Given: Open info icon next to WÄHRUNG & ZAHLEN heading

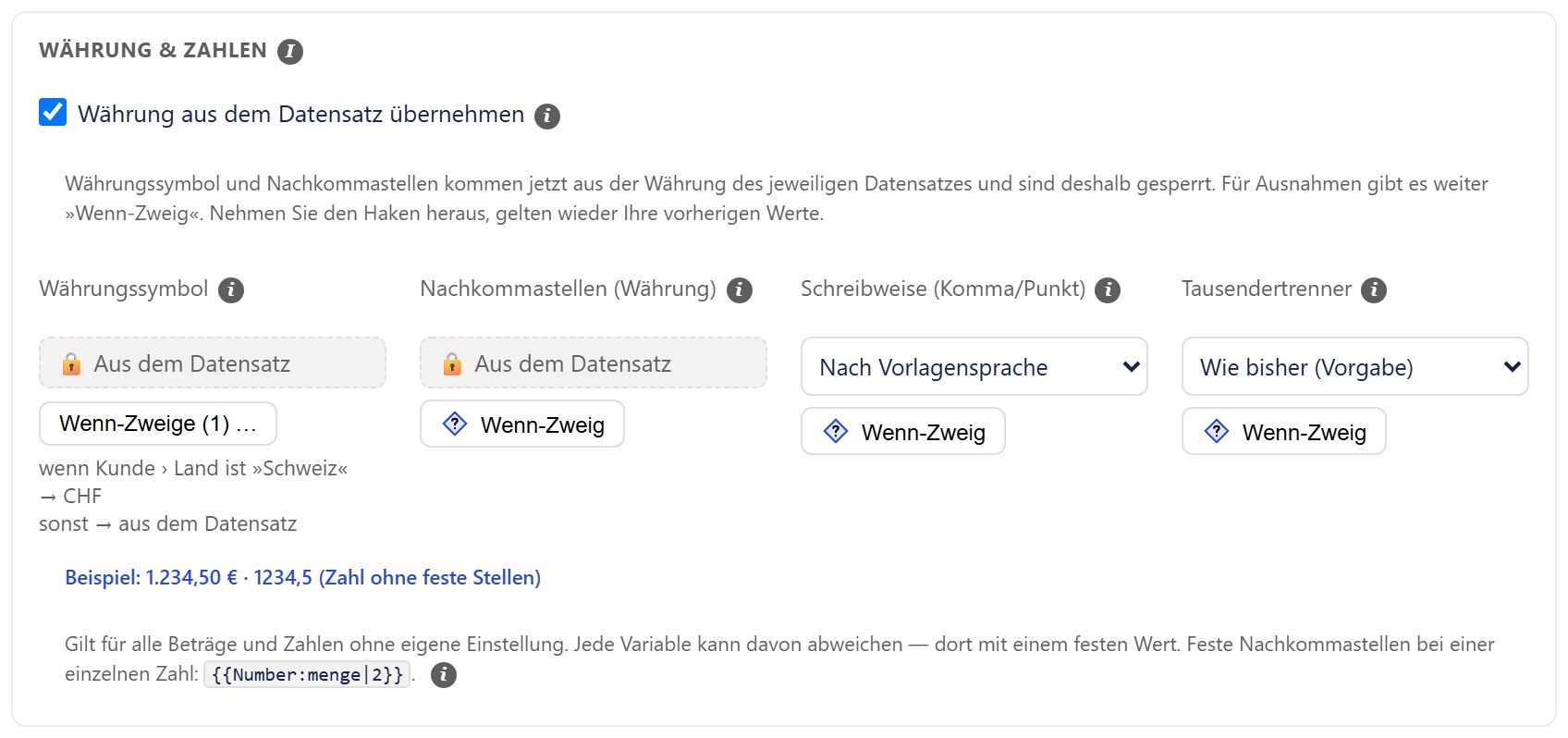Looking at the screenshot, I should 290,52.
